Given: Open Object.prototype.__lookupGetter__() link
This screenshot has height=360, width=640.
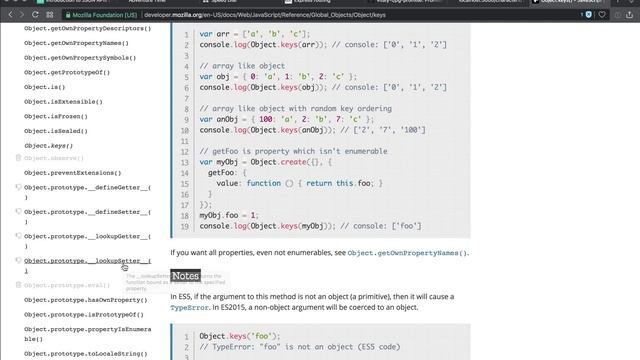Looking at the screenshot, I should 87,241.
